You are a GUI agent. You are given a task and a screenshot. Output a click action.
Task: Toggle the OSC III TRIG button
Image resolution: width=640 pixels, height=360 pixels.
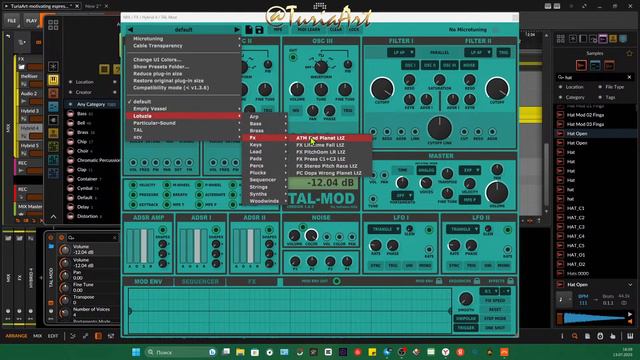pos(348,110)
